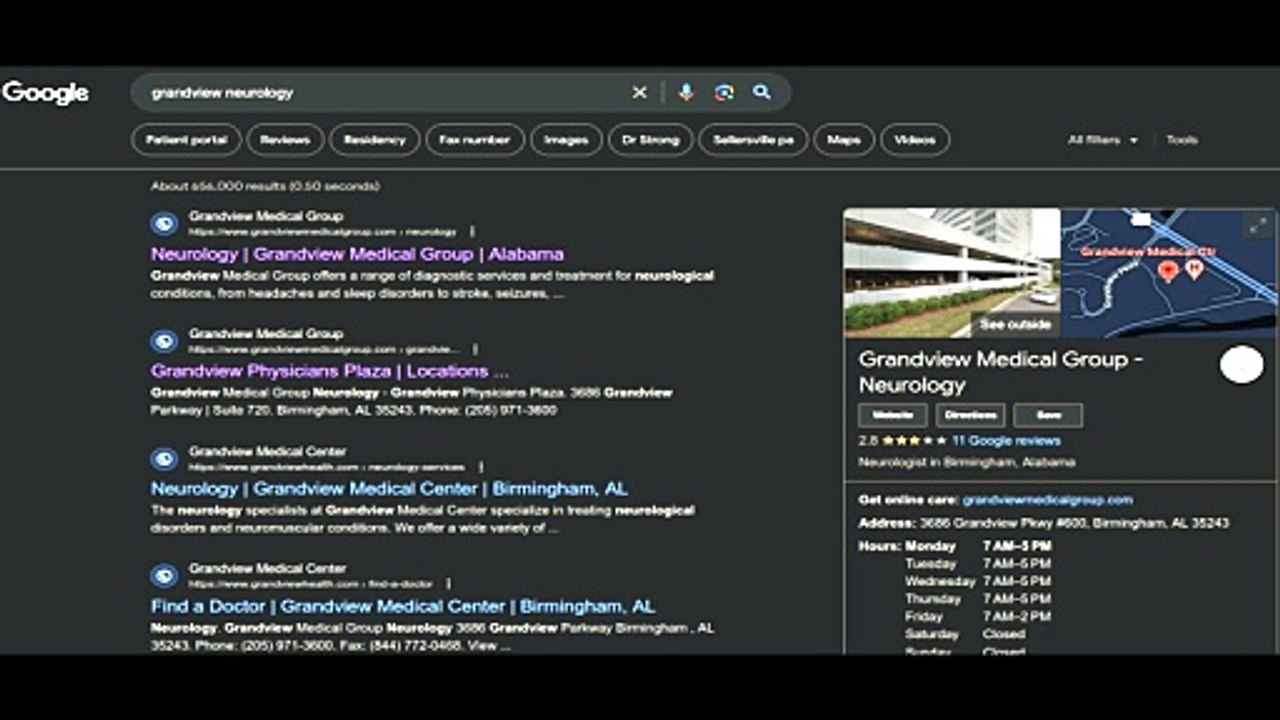The image size is (1280, 720).
Task: Expand the map in the knowledge panel
Action: click(x=1258, y=227)
